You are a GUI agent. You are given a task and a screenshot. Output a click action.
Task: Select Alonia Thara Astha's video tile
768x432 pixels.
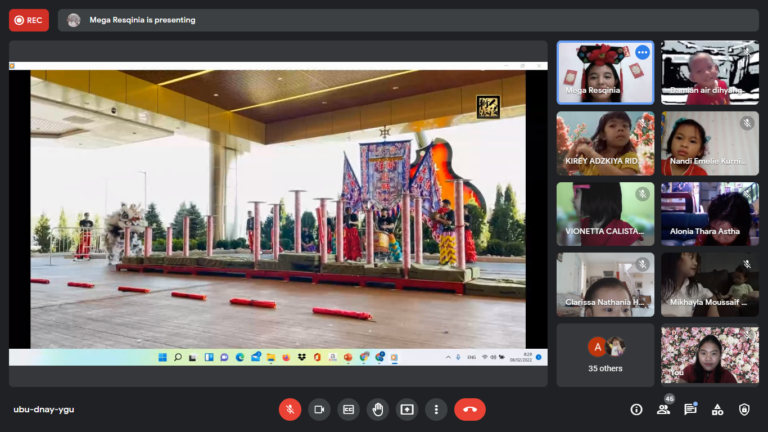709,214
